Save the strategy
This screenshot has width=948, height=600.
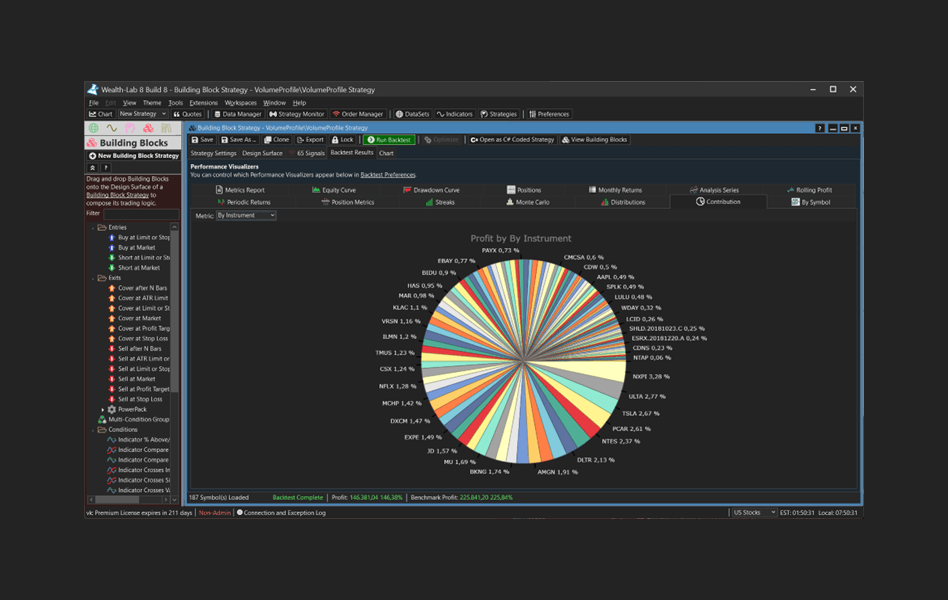tap(203, 140)
